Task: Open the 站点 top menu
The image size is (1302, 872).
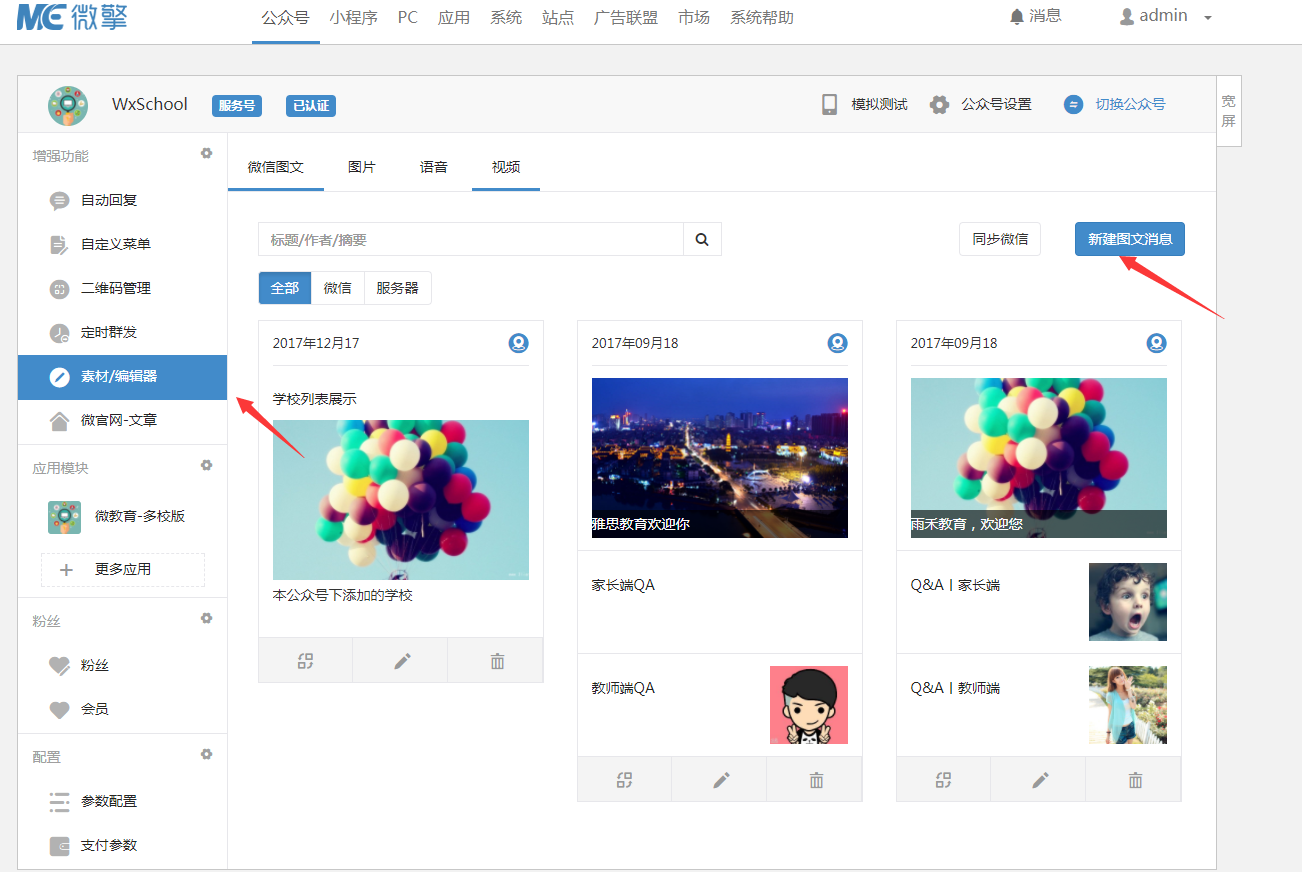Action: [558, 17]
